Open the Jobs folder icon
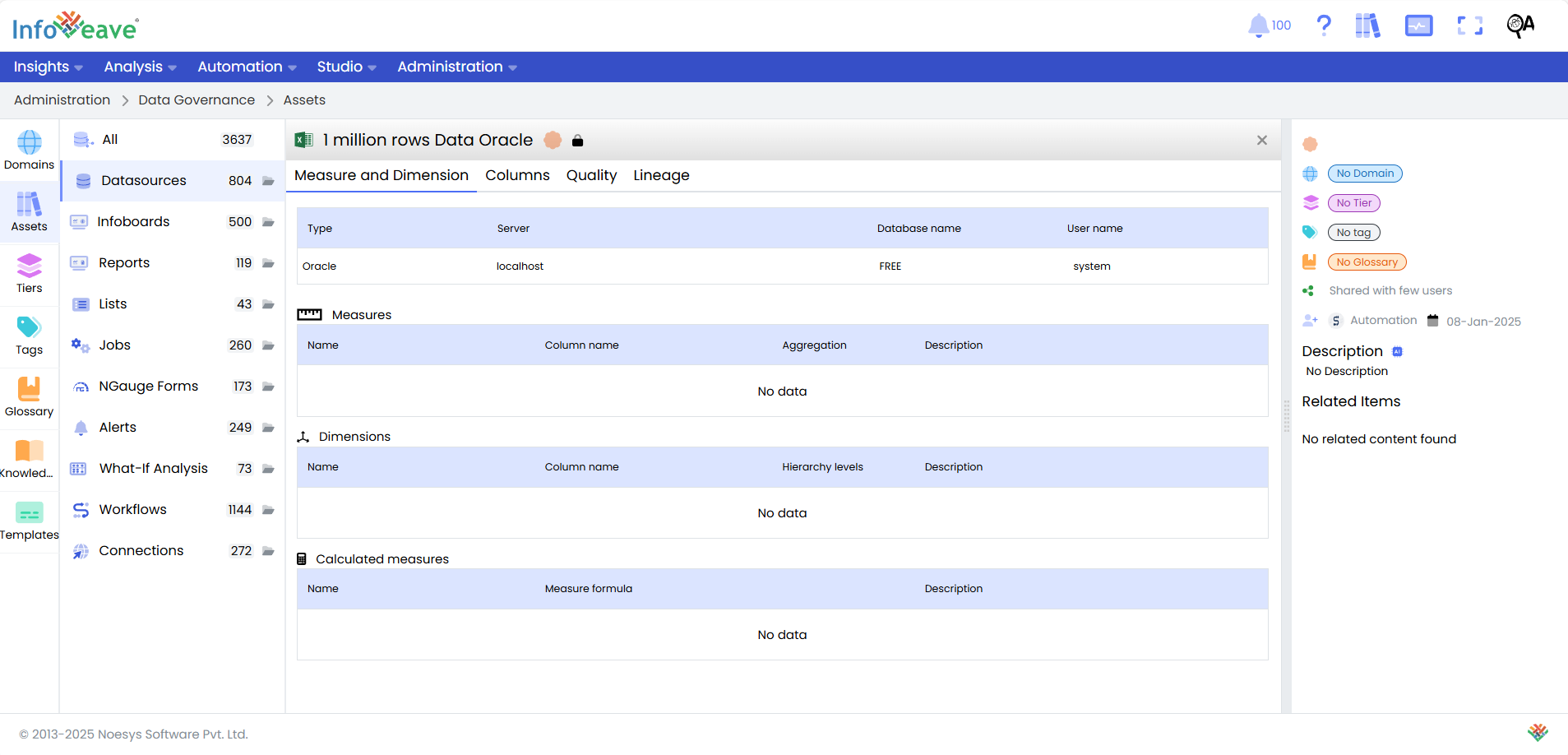Viewport: 1568px width, 755px height. 268,345
